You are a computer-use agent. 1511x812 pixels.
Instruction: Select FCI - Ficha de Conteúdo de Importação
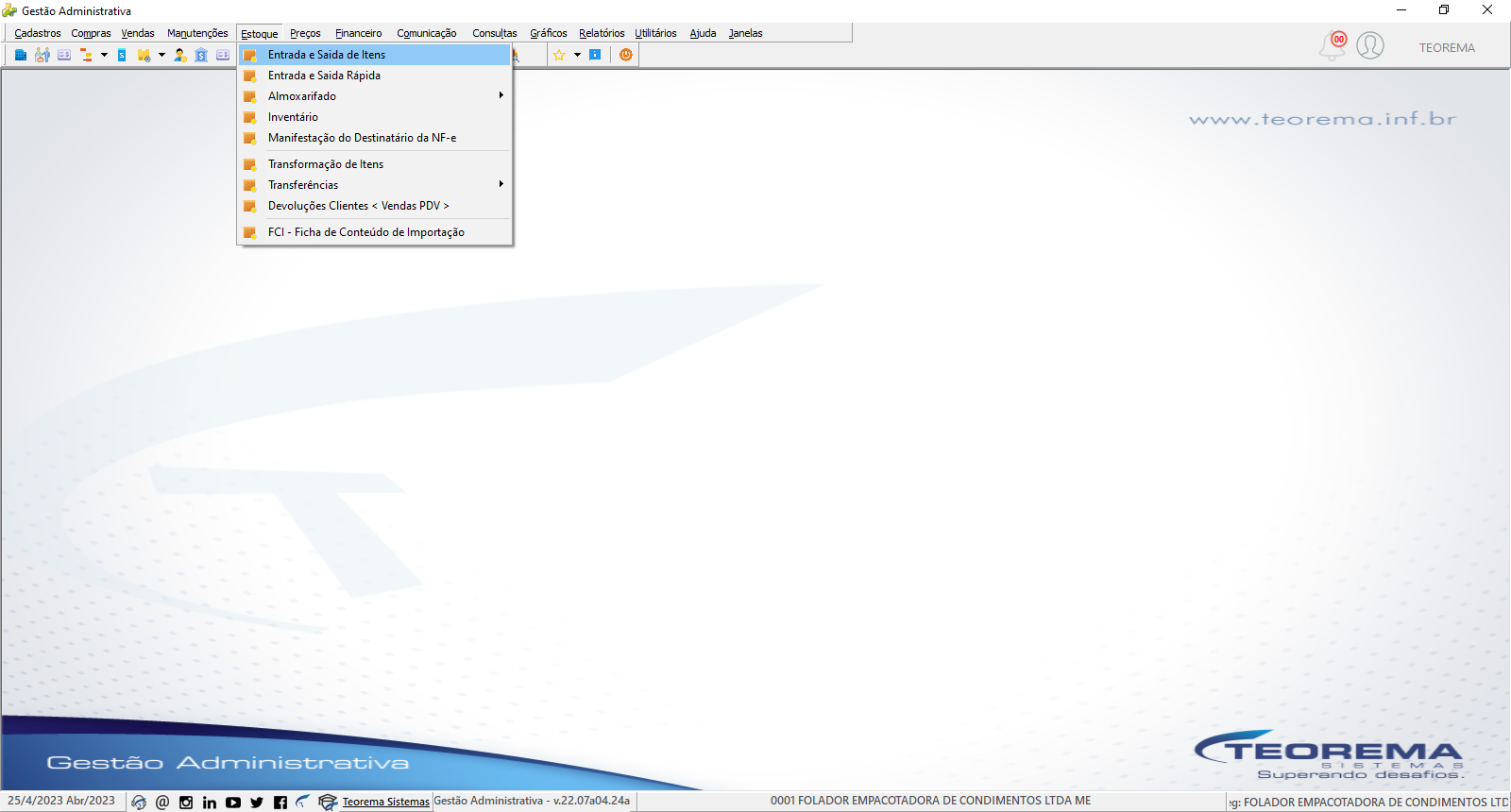tap(374, 232)
